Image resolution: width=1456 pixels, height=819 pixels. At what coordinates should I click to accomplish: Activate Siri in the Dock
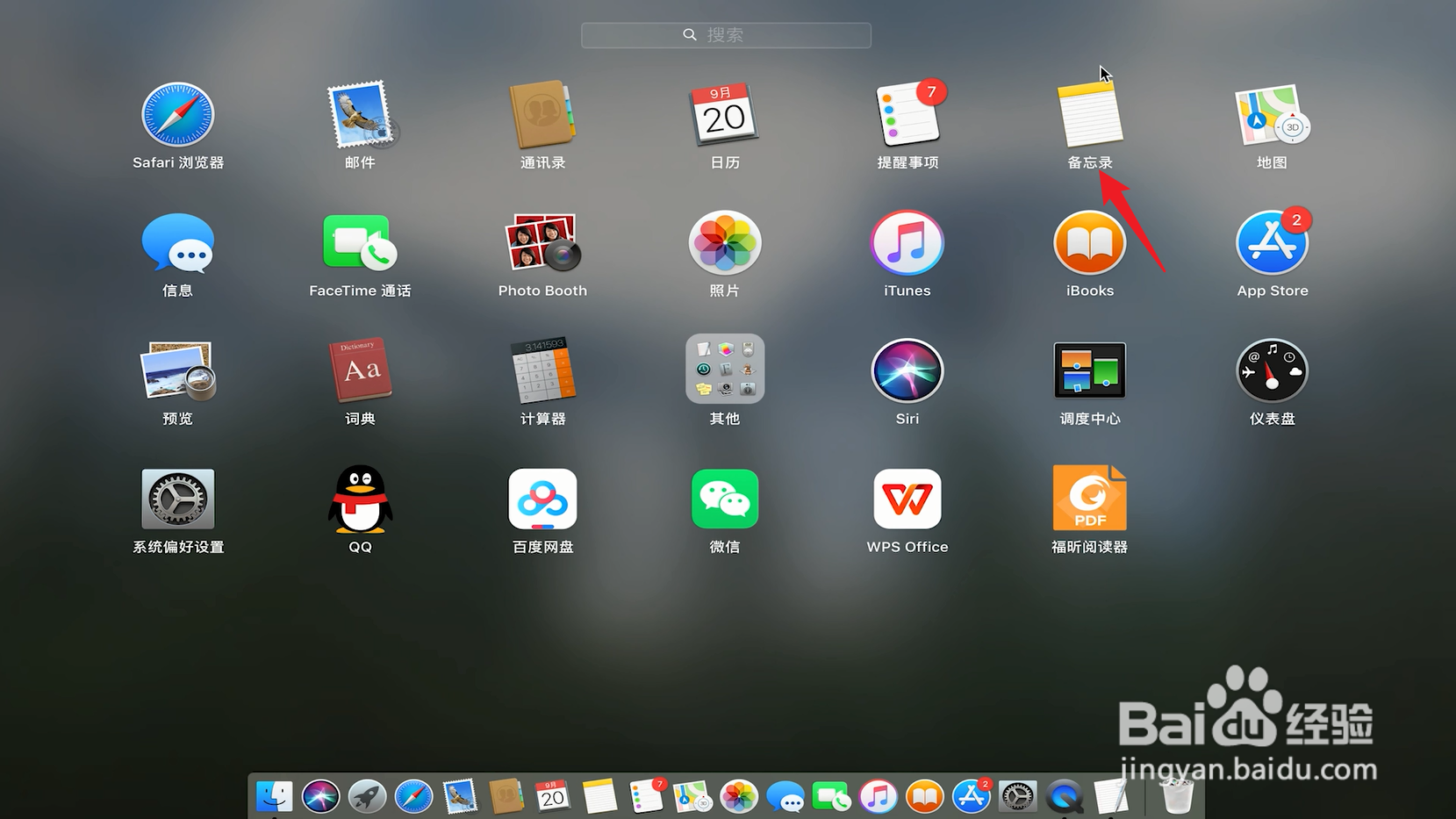(x=320, y=797)
